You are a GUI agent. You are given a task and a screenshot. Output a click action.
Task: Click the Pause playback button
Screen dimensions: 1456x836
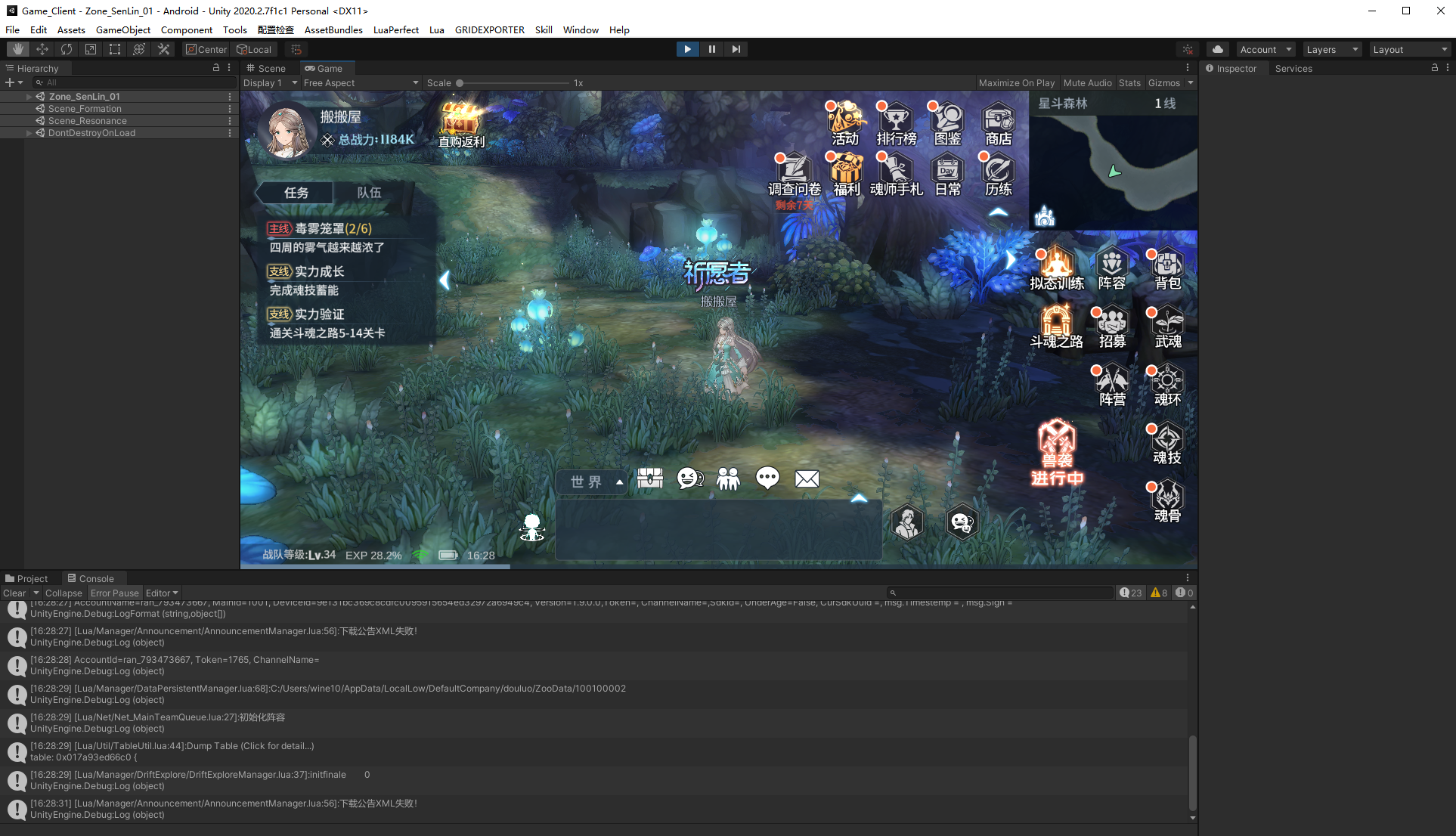[711, 49]
